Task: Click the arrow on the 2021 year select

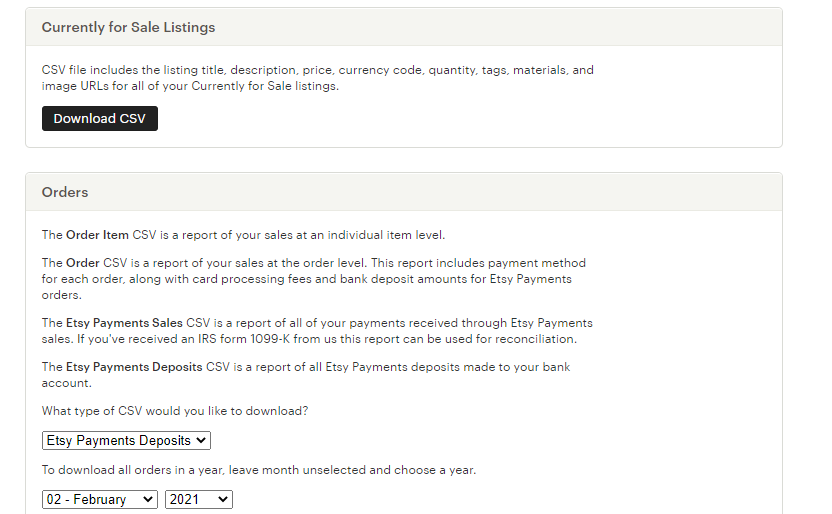Action: [x=223, y=499]
